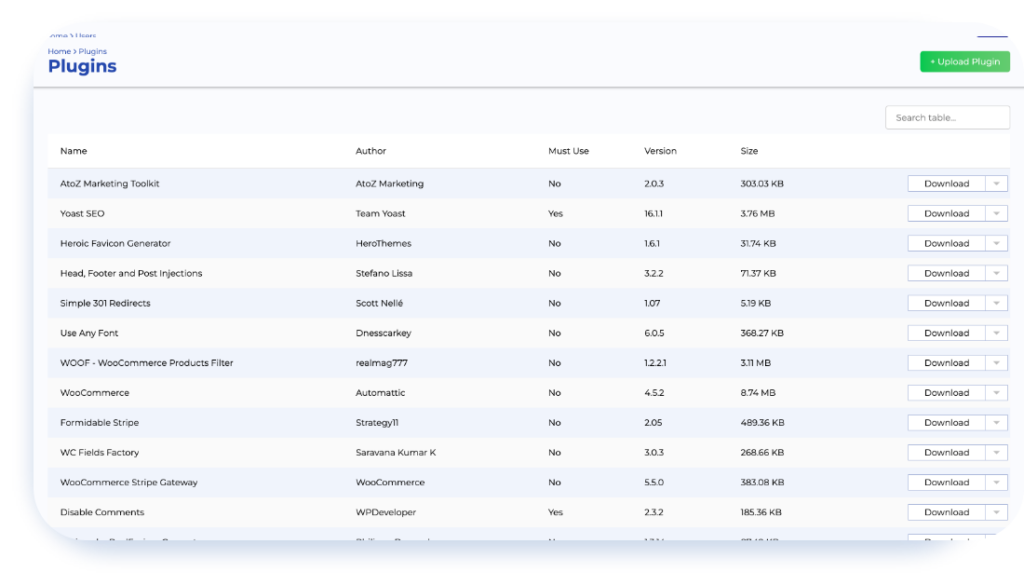The width and height of the screenshot is (1024, 585).
Task: Click the Search table input field
Action: click(x=946, y=117)
